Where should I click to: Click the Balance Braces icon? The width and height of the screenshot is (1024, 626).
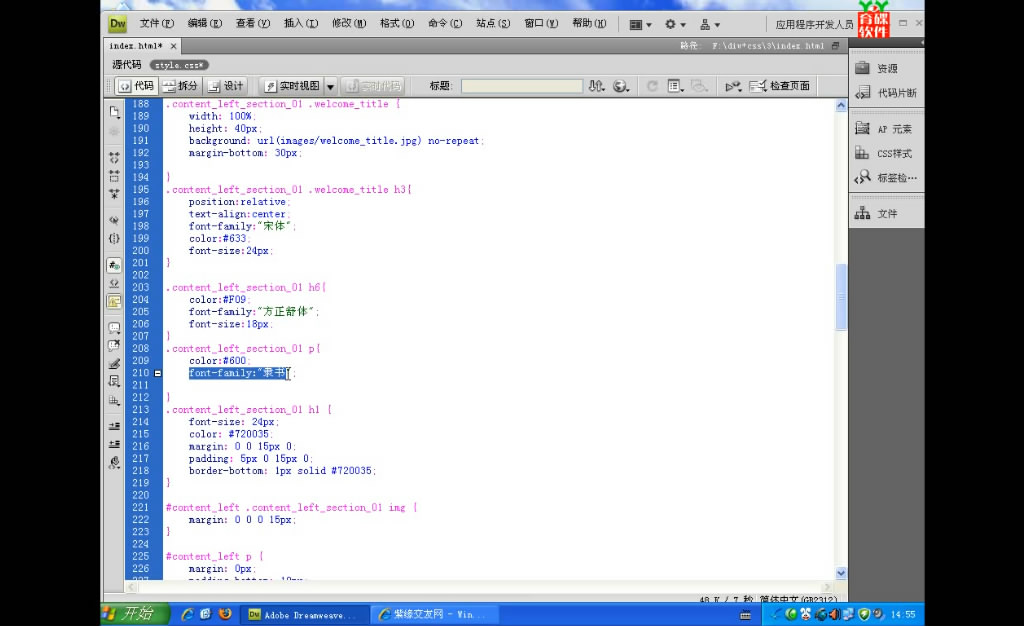[x=114, y=238]
